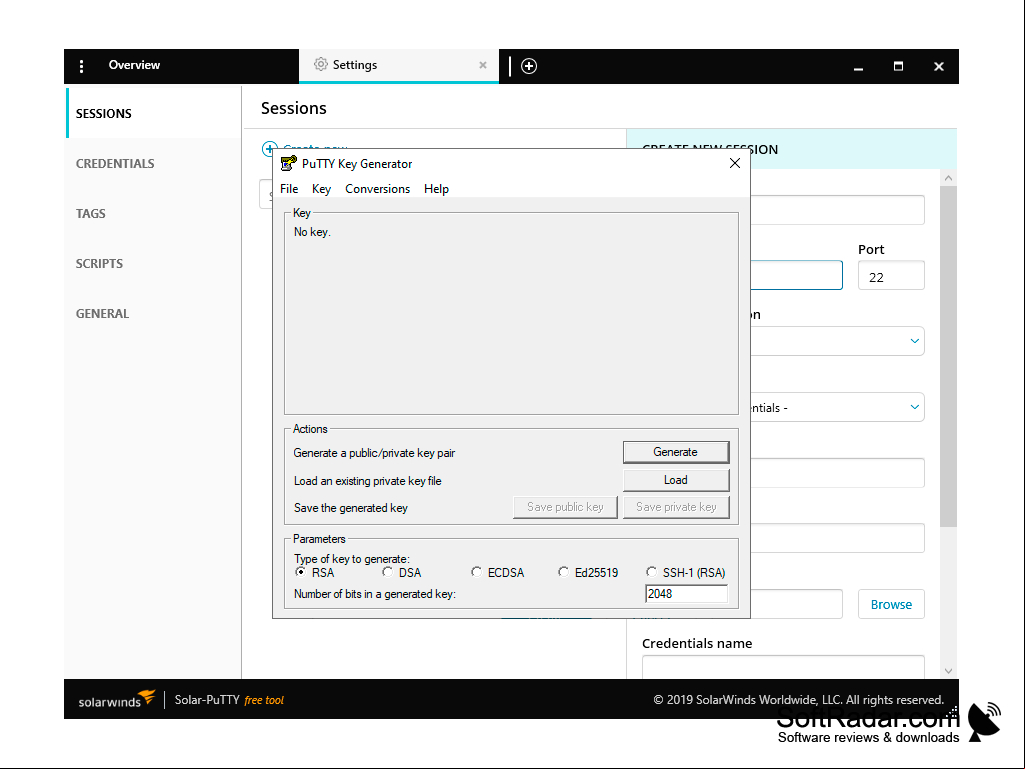Click the PuTTY Key Generator title icon

(x=288, y=163)
